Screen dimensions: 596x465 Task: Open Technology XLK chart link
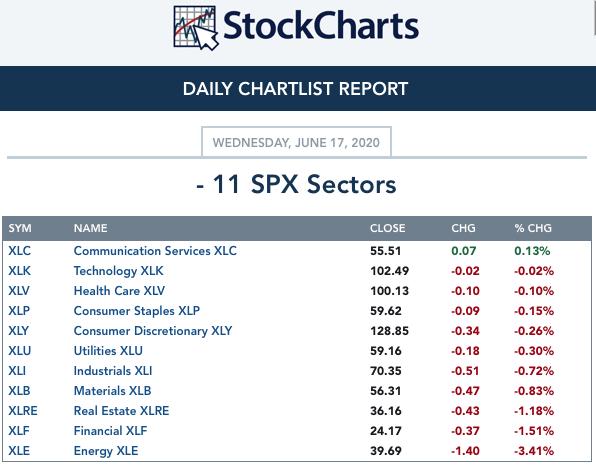tap(119, 271)
